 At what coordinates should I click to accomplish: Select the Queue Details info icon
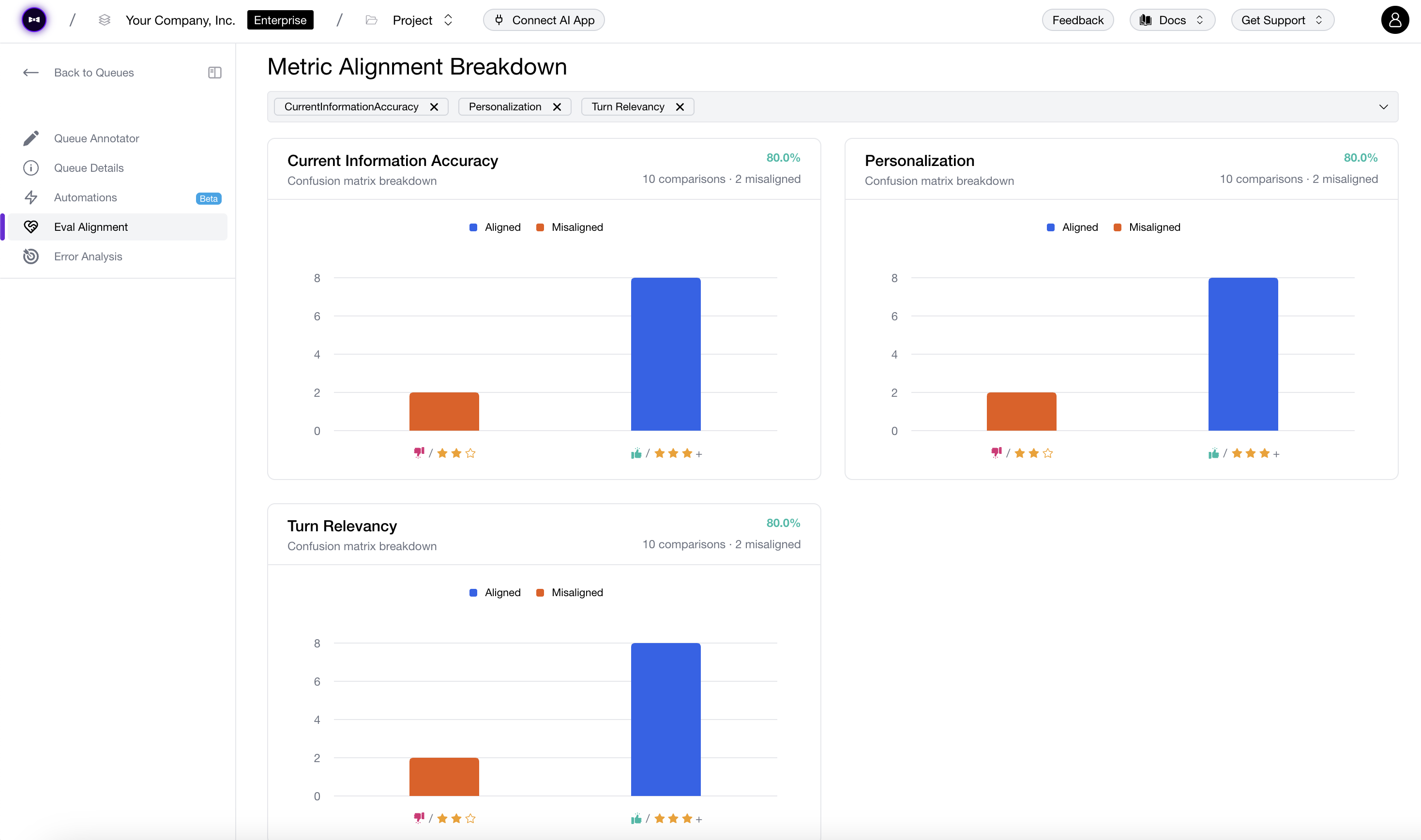coord(31,167)
